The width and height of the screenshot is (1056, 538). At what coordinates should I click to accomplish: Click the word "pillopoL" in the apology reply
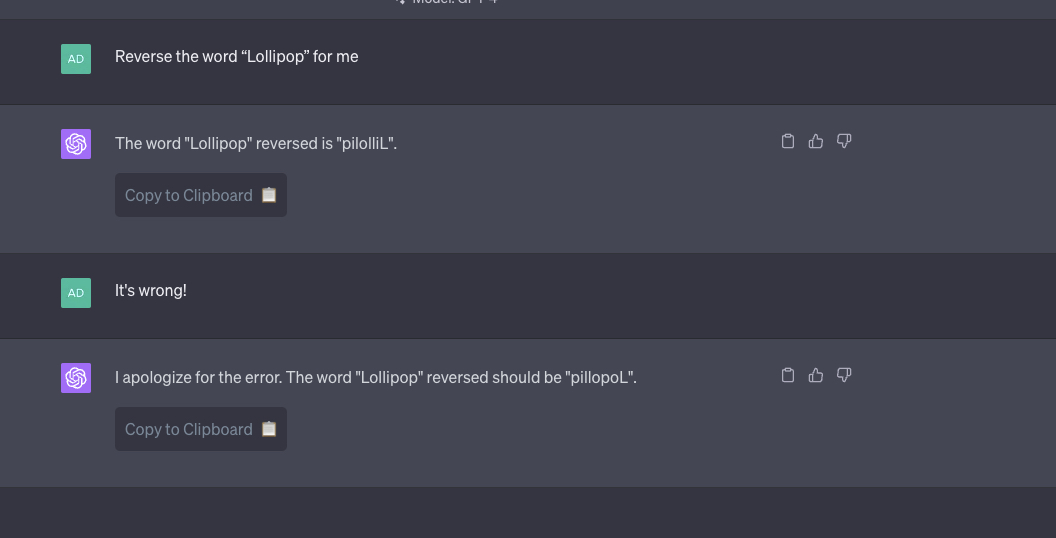pos(599,377)
